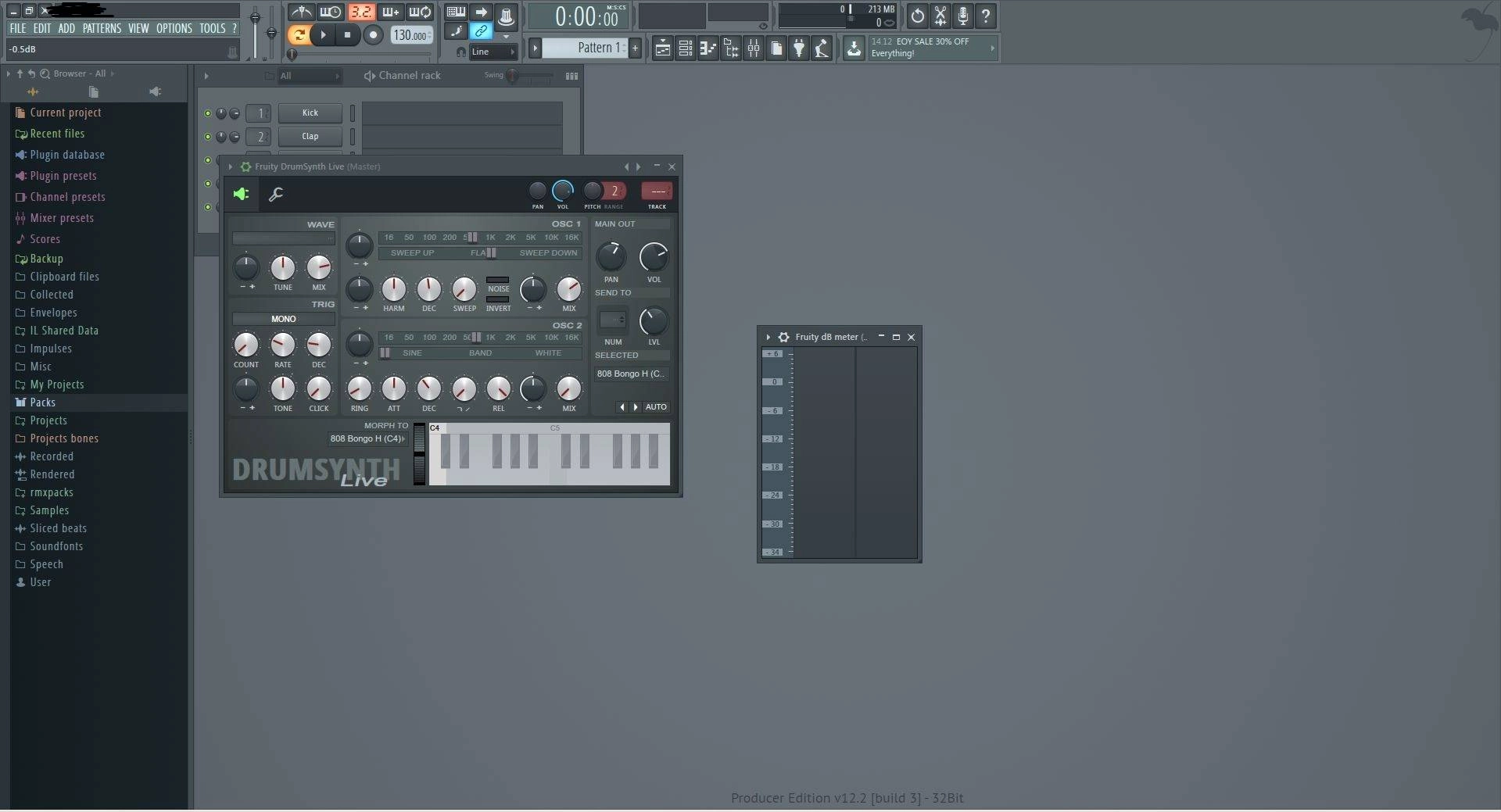This screenshot has height=812, width=1501.
Task: Click the Record button
Action: pyautogui.click(x=373, y=34)
